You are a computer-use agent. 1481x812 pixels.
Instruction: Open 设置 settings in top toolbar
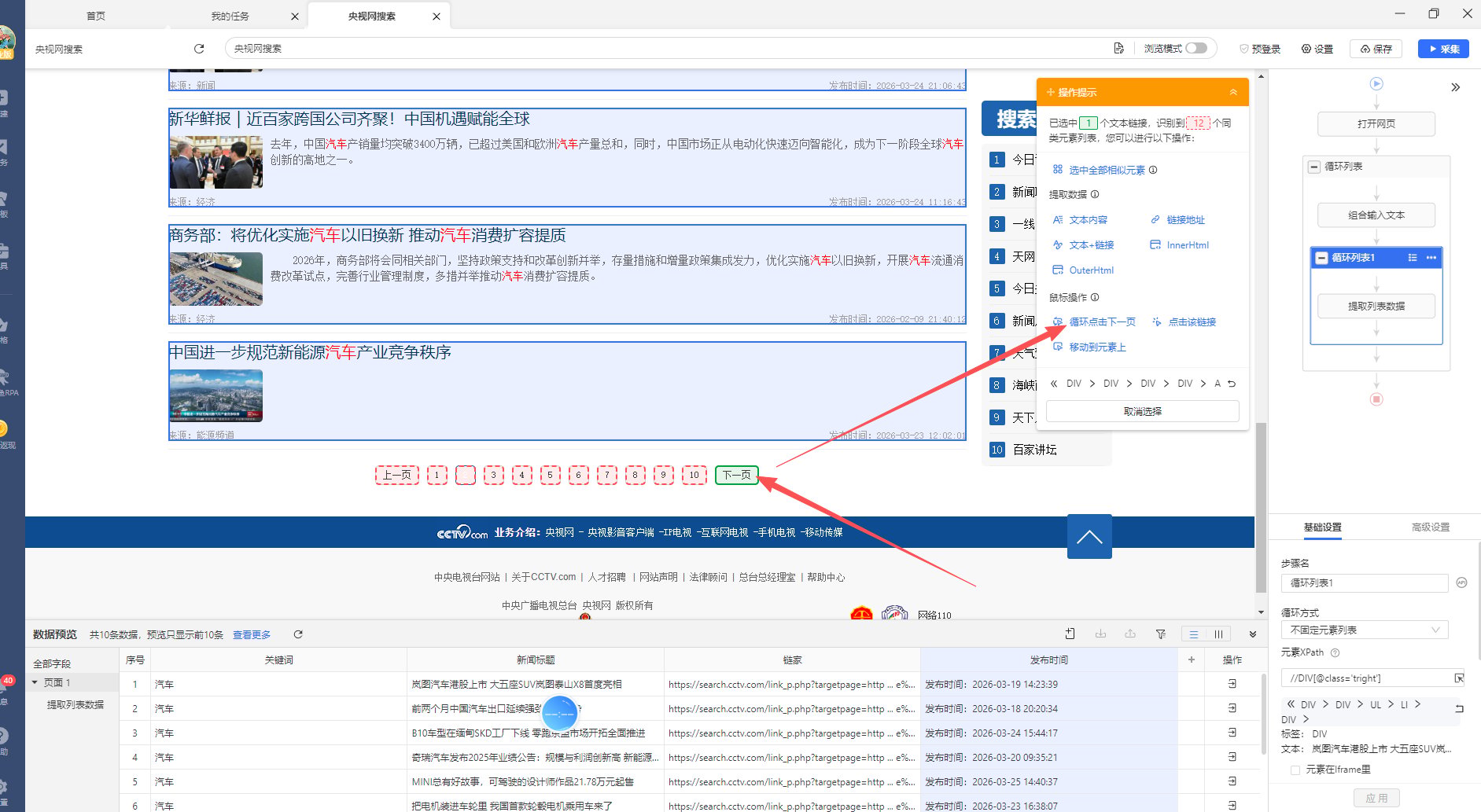1317,49
